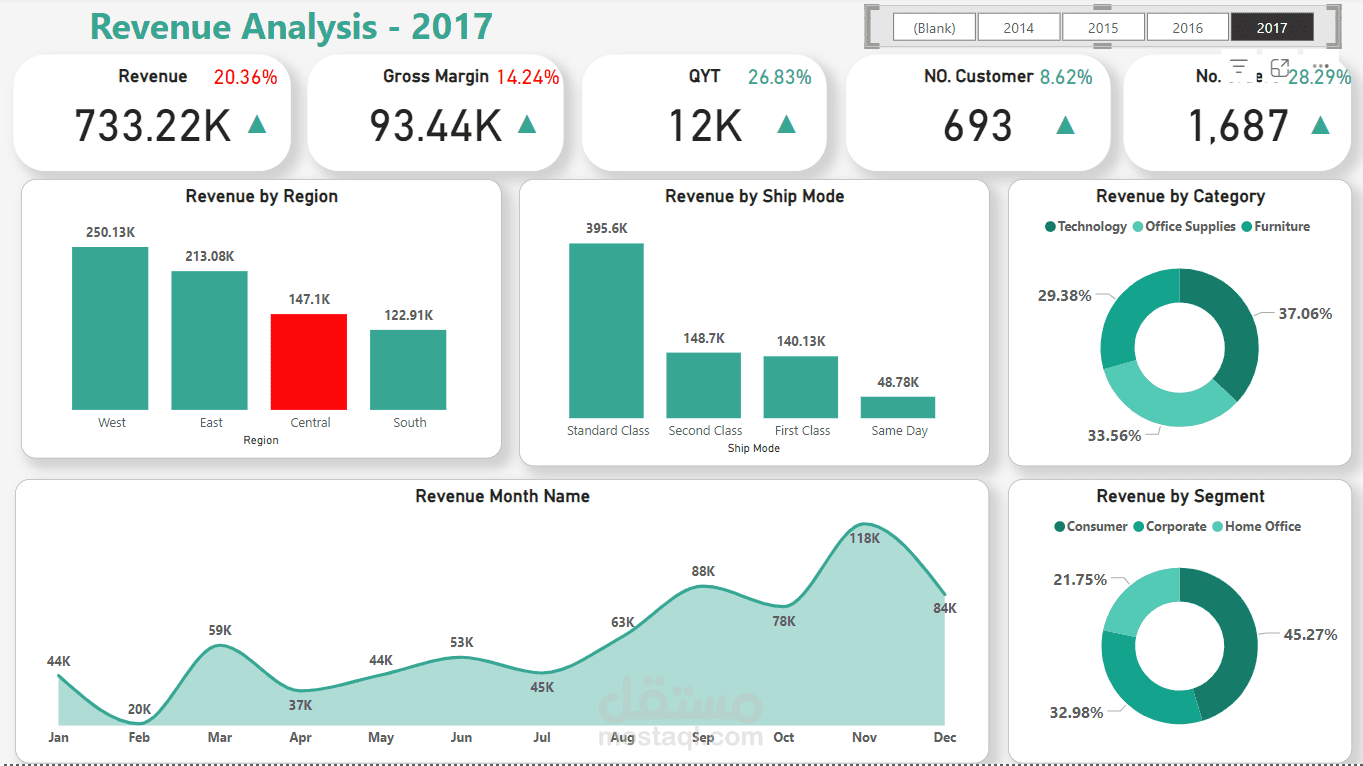
Task: Select the Same Day ship mode bar
Action: pyautogui.click(x=898, y=407)
